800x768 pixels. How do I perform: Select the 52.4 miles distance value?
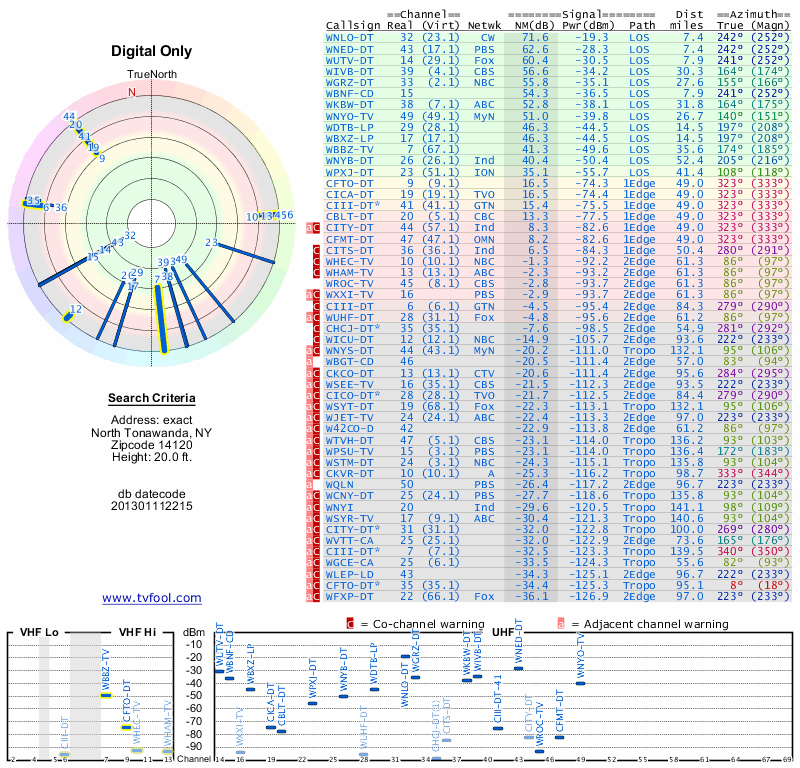pos(690,161)
